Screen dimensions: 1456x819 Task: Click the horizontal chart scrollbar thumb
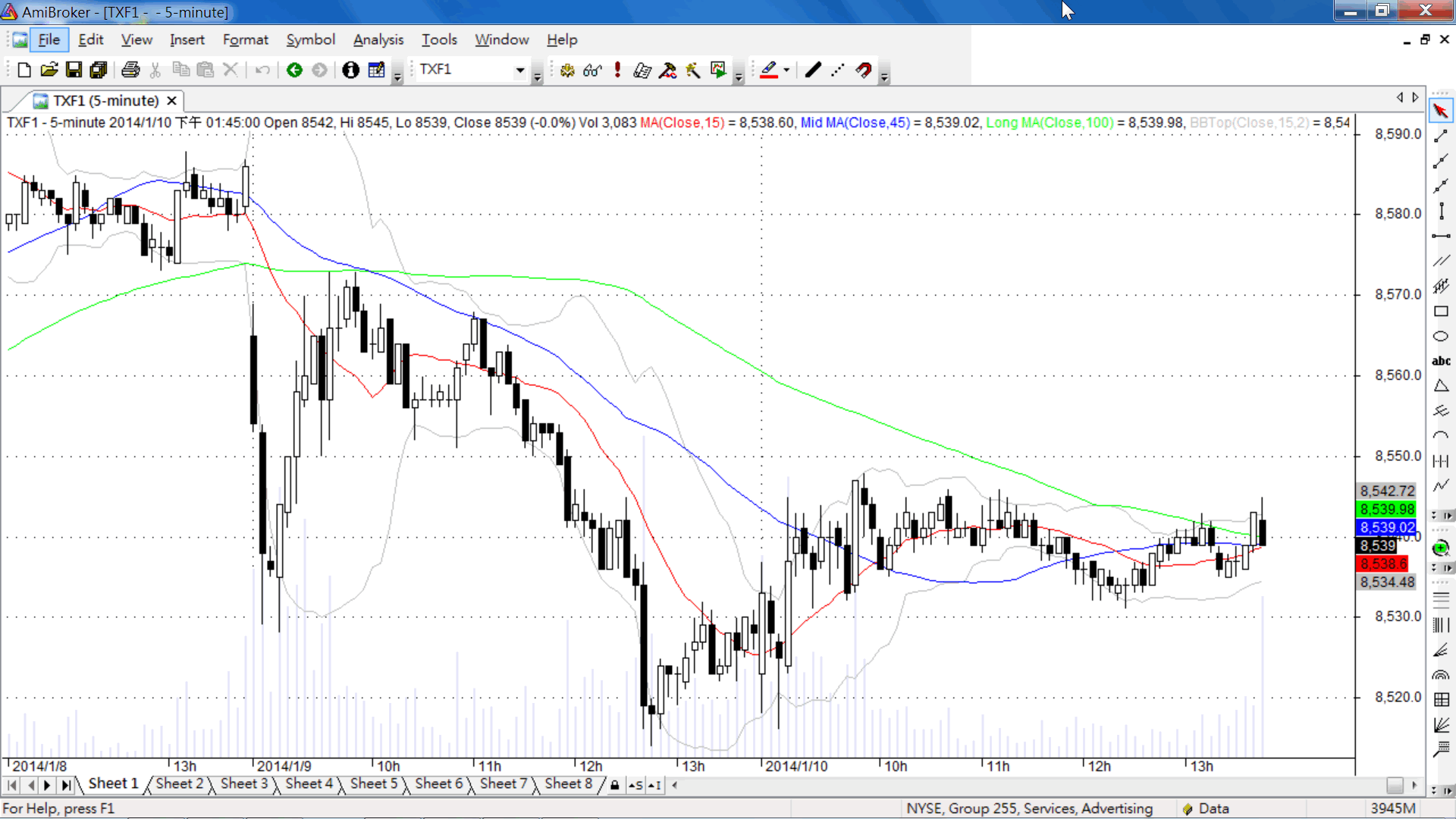click(1395, 785)
